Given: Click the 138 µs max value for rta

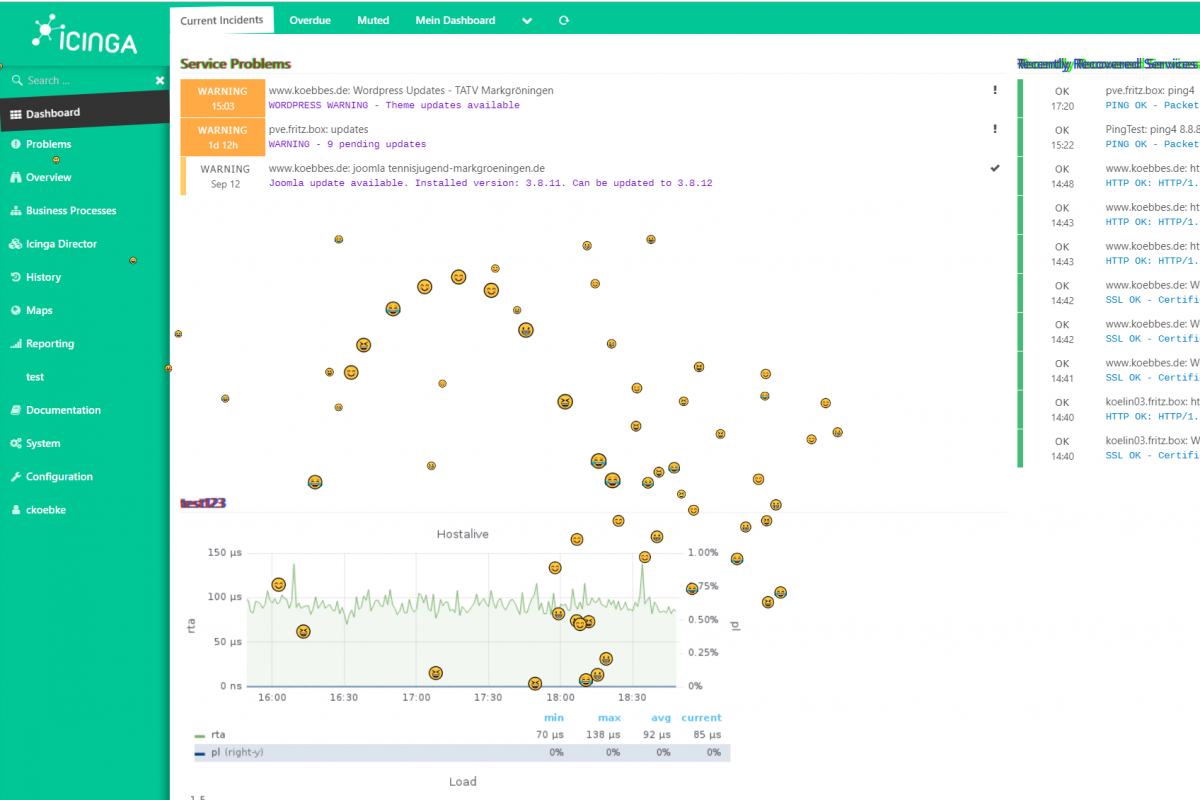Looking at the screenshot, I should coord(605,735).
